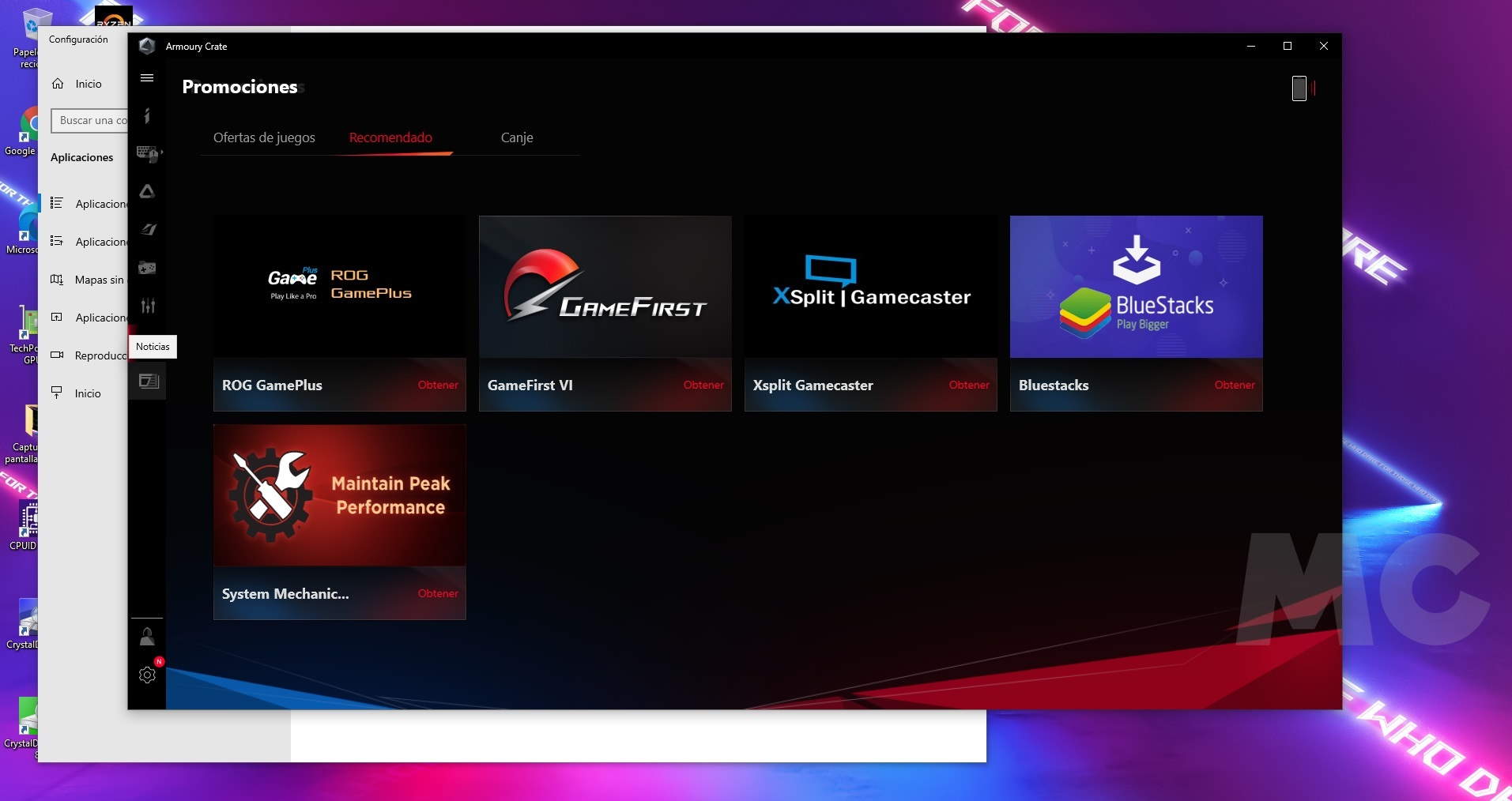The width and height of the screenshot is (1512, 801).
Task: Open Scenario Profiles sliders icon
Action: (x=147, y=306)
